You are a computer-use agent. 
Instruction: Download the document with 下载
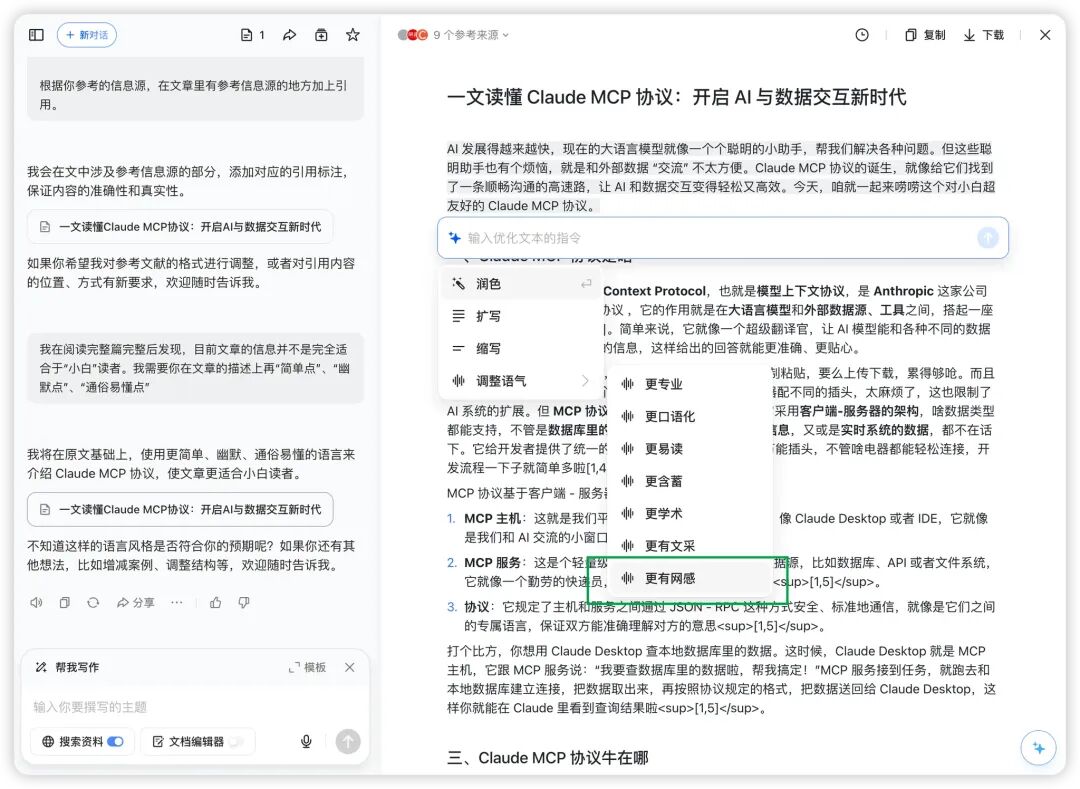pos(984,34)
